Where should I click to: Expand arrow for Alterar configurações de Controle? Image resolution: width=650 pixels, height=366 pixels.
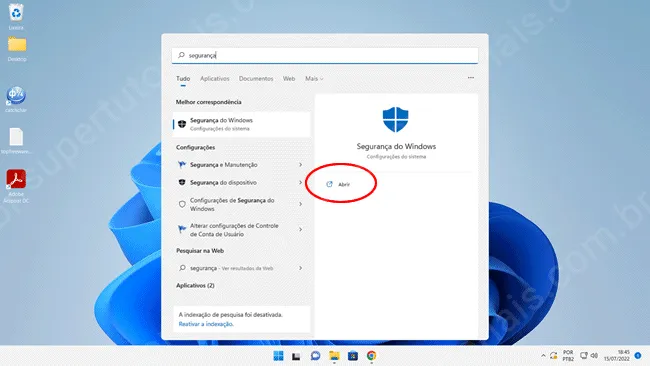[x=301, y=229]
